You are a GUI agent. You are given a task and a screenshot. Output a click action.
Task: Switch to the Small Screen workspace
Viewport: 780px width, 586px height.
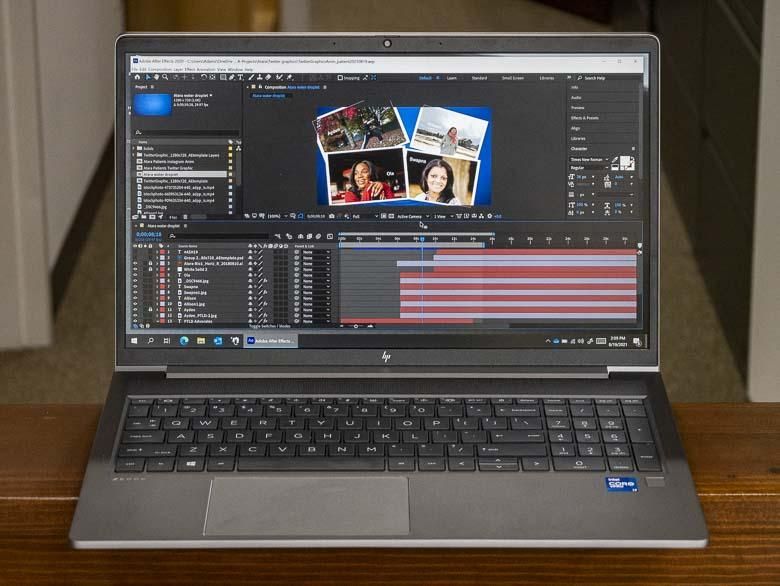512,78
